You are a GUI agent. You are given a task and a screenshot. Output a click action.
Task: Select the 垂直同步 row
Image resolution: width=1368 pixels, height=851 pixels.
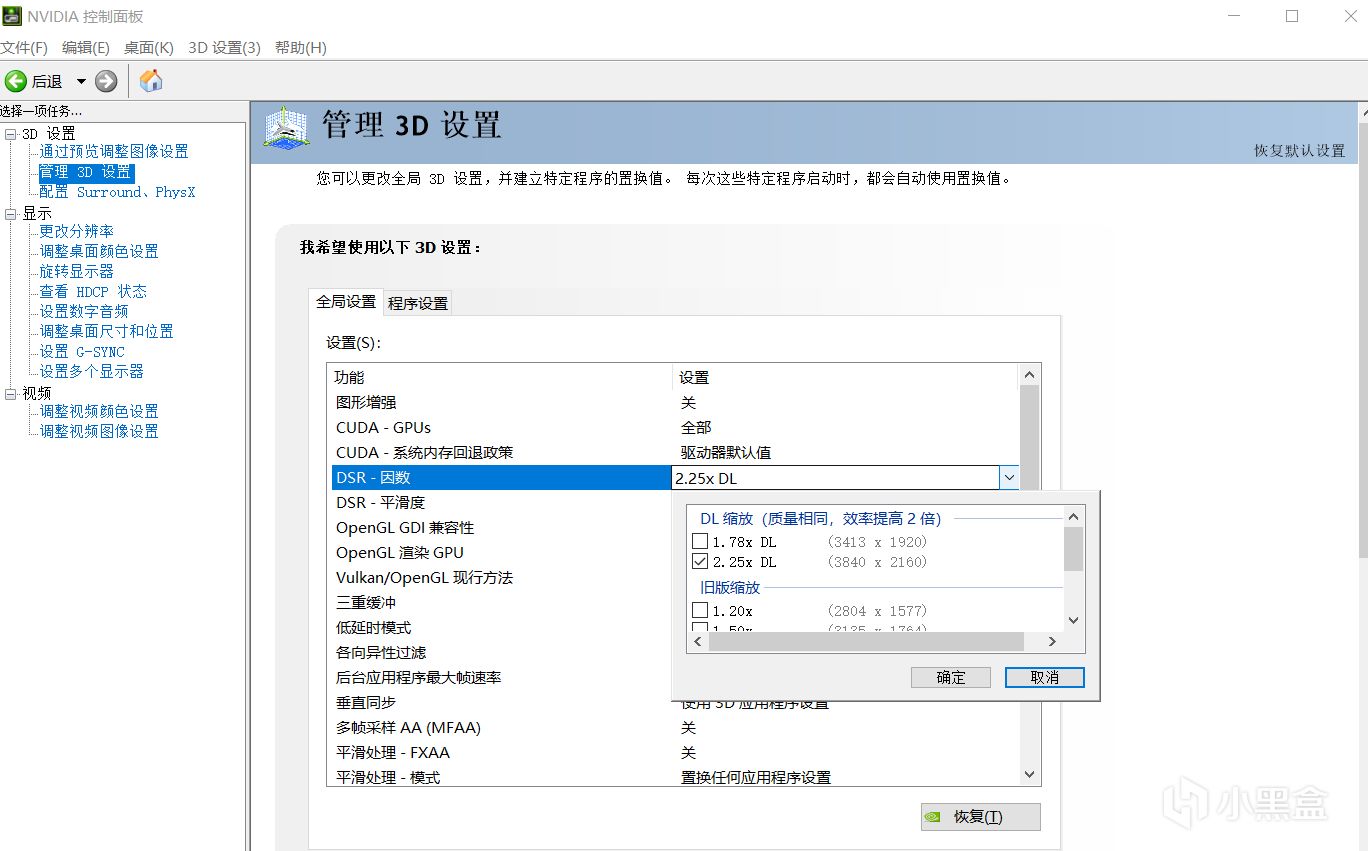pyautogui.click(x=501, y=702)
